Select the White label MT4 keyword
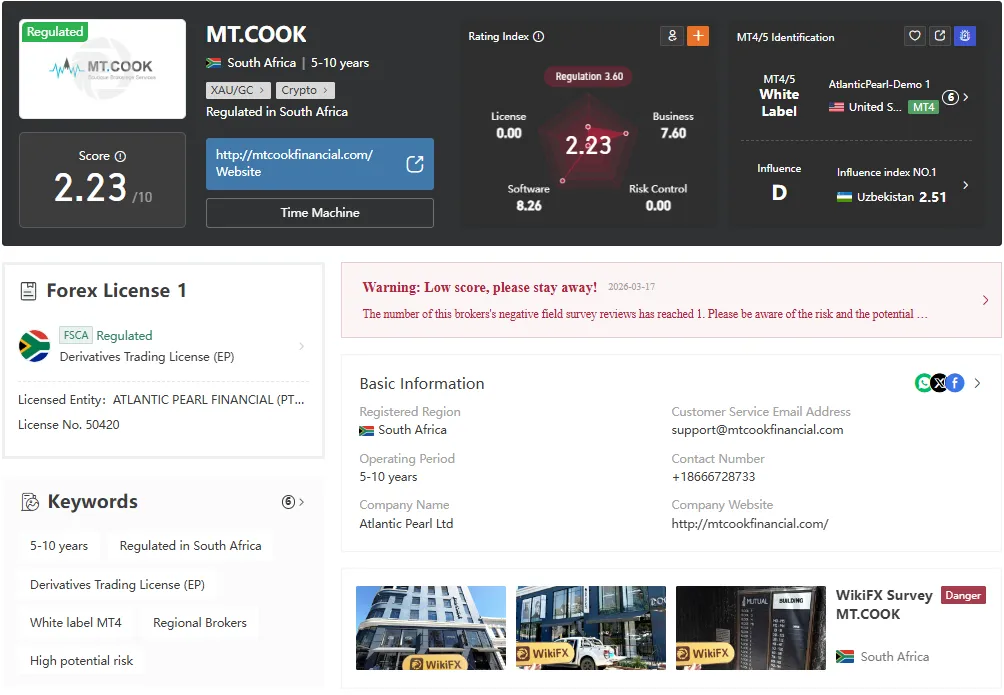1004x695 pixels. 76,623
